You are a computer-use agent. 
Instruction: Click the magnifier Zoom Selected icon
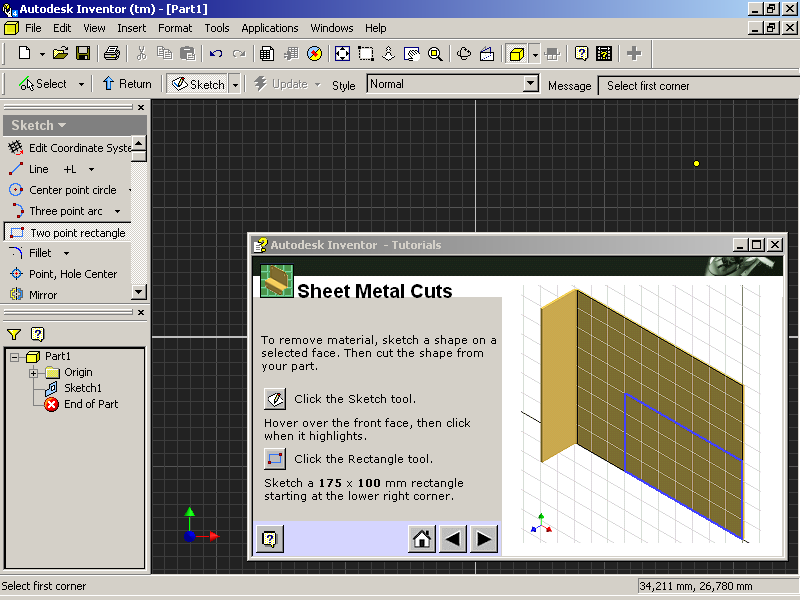tap(435, 54)
